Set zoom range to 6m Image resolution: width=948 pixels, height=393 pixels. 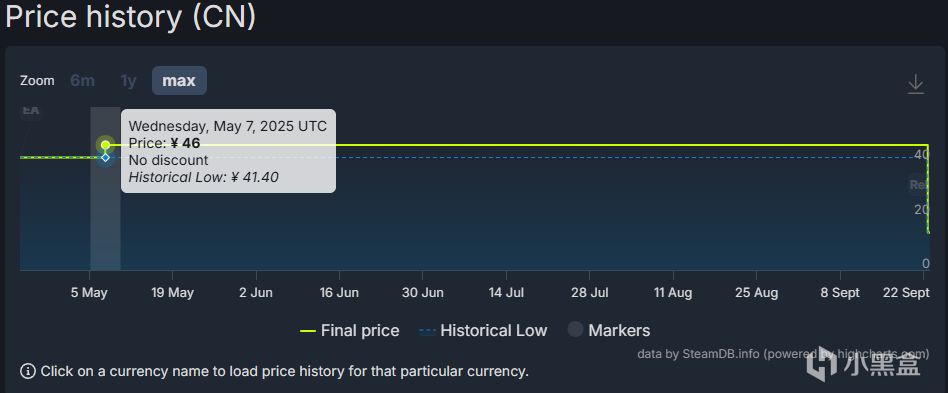(x=82, y=80)
